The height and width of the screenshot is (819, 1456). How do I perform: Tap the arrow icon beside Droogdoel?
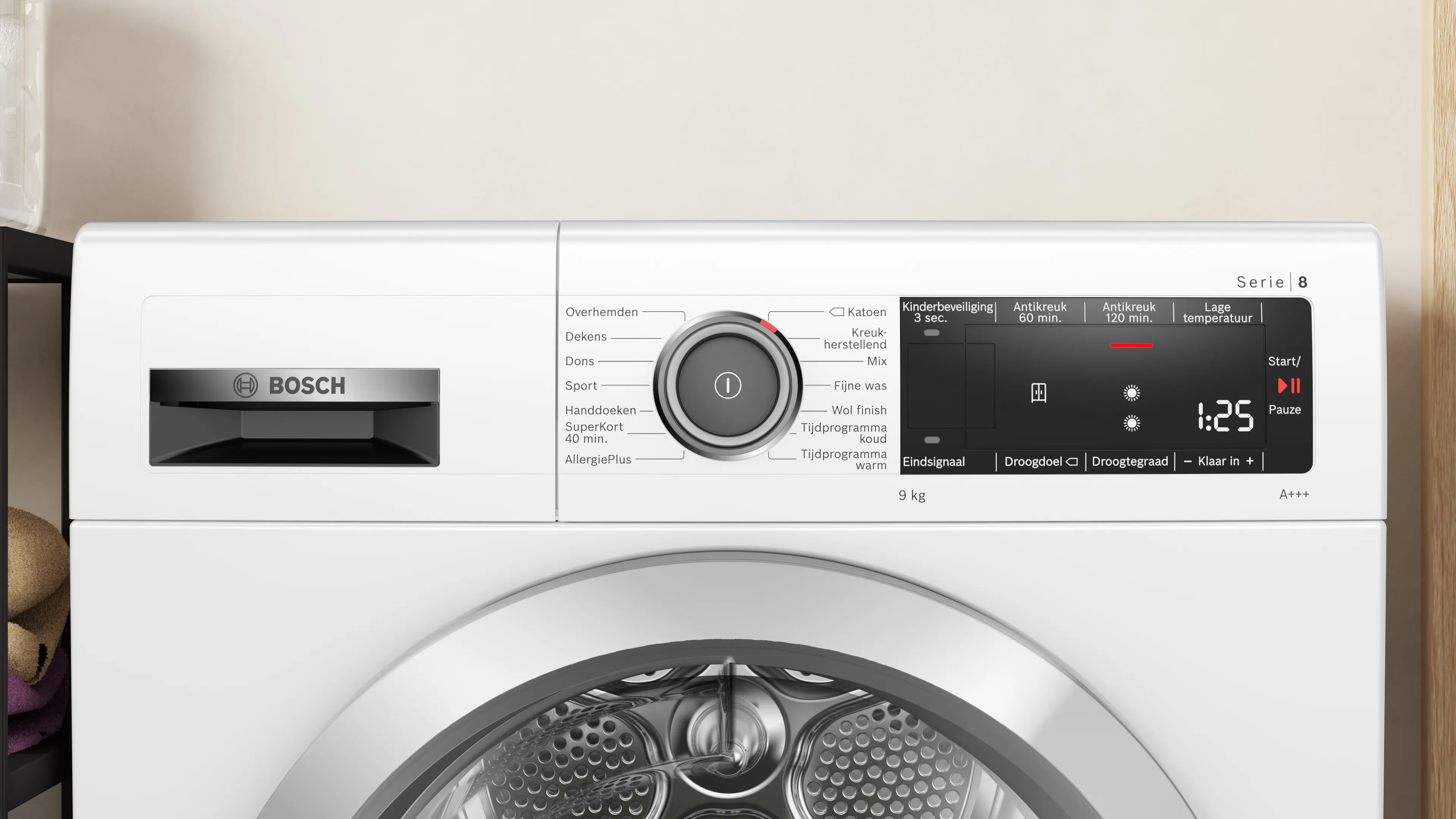tap(1072, 462)
